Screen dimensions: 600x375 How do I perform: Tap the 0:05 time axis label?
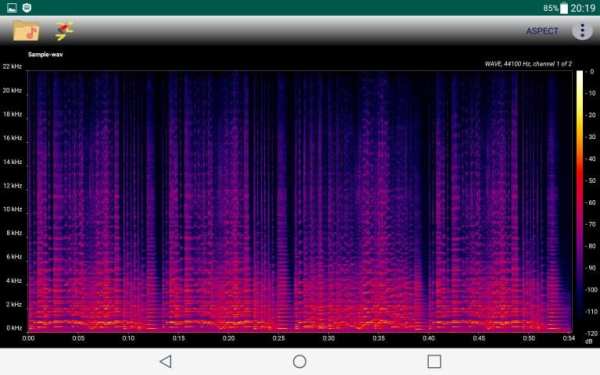pyautogui.click(x=78, y=338)
